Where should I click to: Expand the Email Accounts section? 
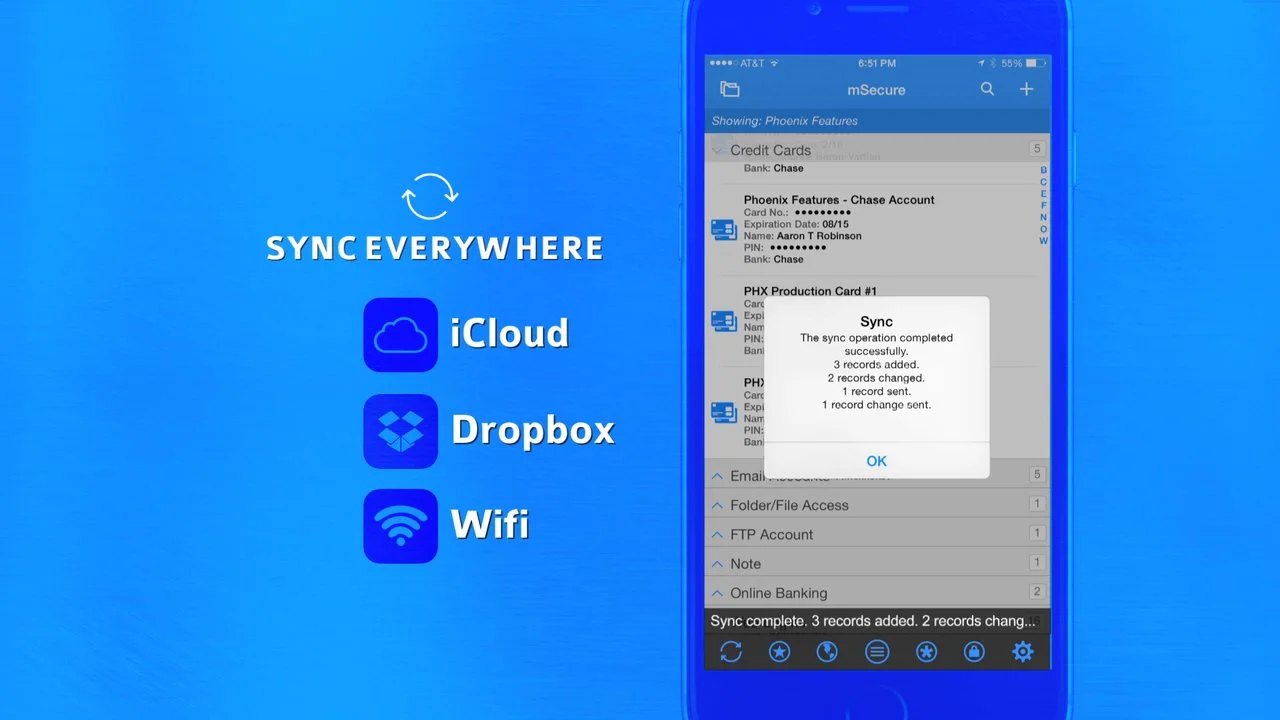[877, 476]
